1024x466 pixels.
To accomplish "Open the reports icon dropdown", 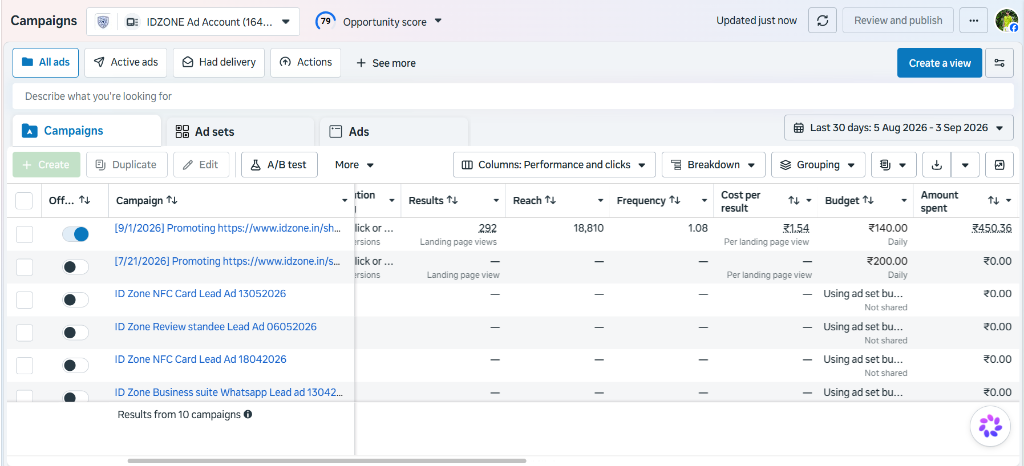I will pyautogui.click(x=893, y=165).
